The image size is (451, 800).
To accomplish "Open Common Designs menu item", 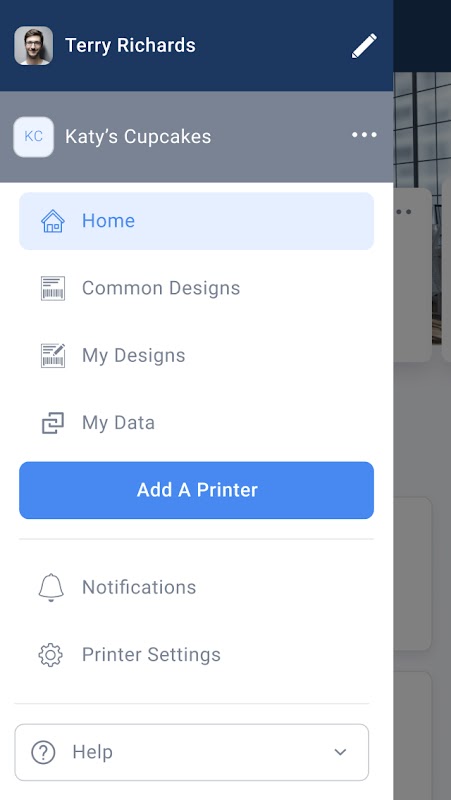I will click(x=196, y=288).
